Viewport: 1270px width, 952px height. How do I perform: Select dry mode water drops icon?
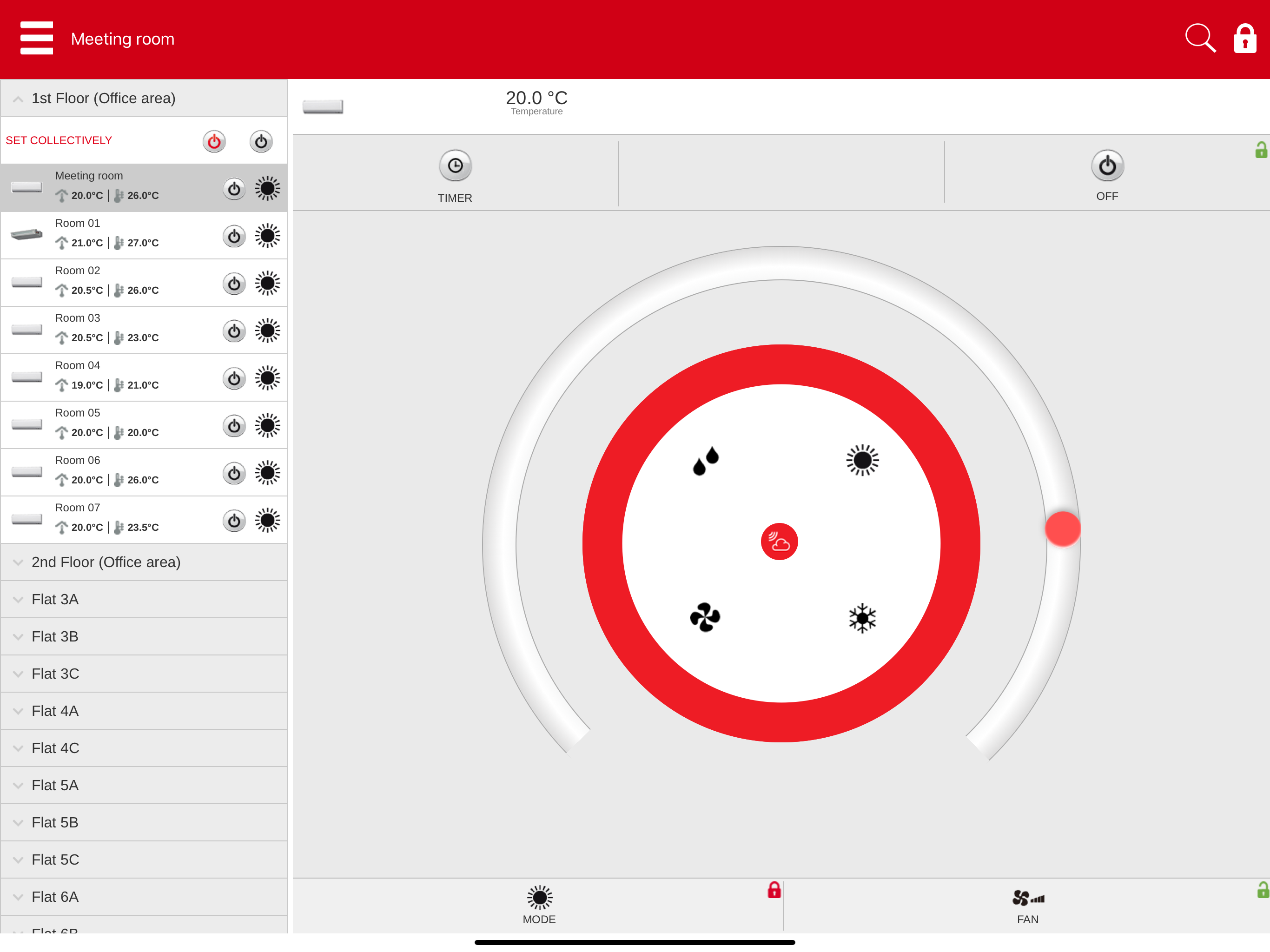[706, 461]
